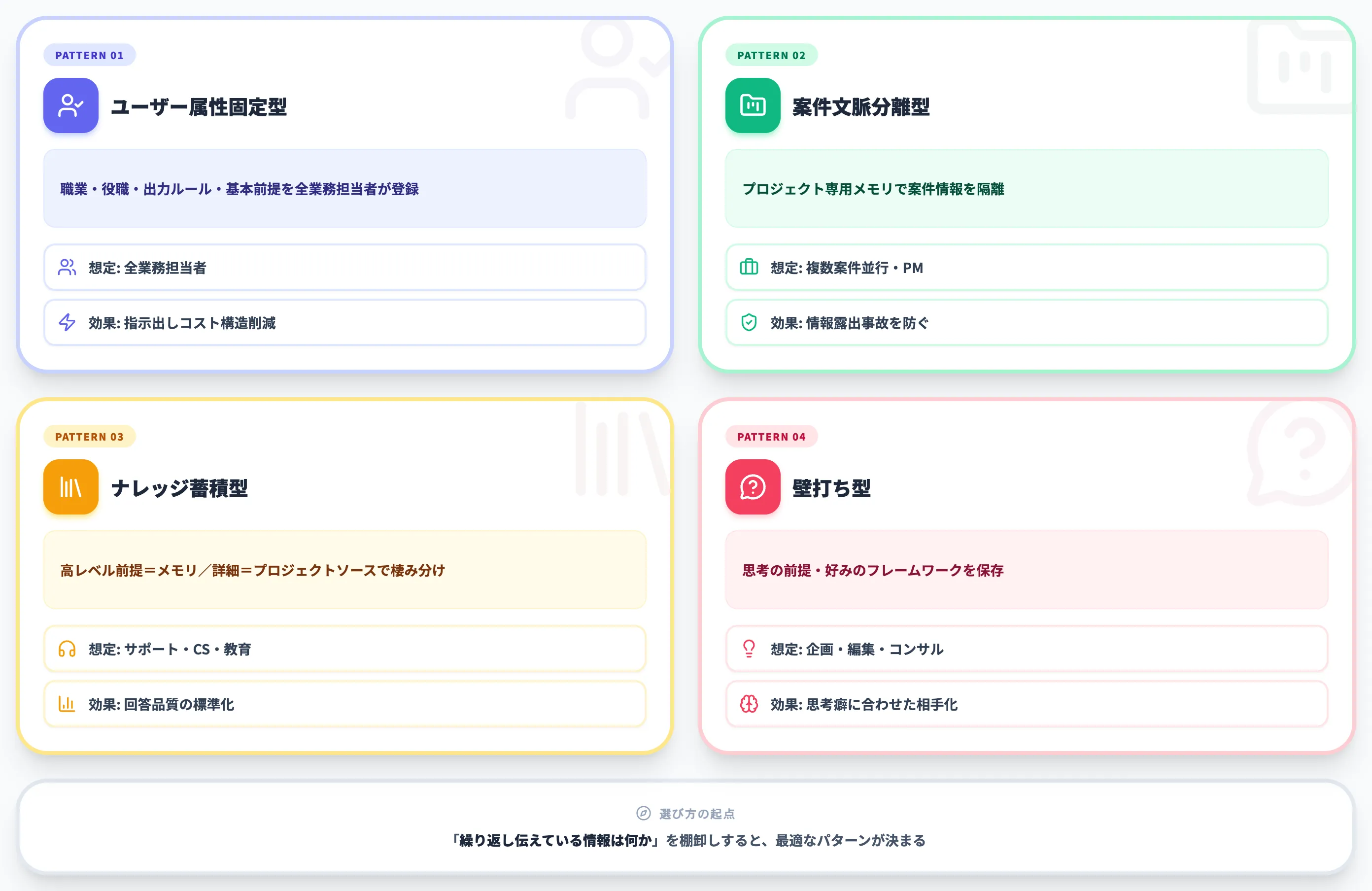Click the bar chart icon beside 回答品質の標準化
Screen dimensions: 1372x891
67,704
